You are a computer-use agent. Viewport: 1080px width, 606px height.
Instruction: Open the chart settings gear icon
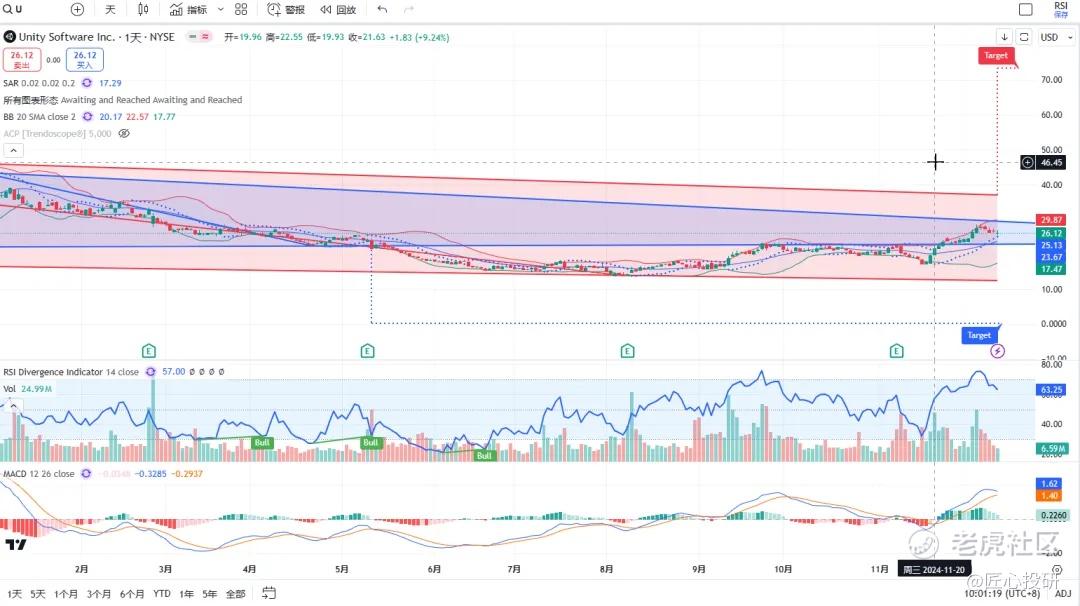pos(1057,570)
